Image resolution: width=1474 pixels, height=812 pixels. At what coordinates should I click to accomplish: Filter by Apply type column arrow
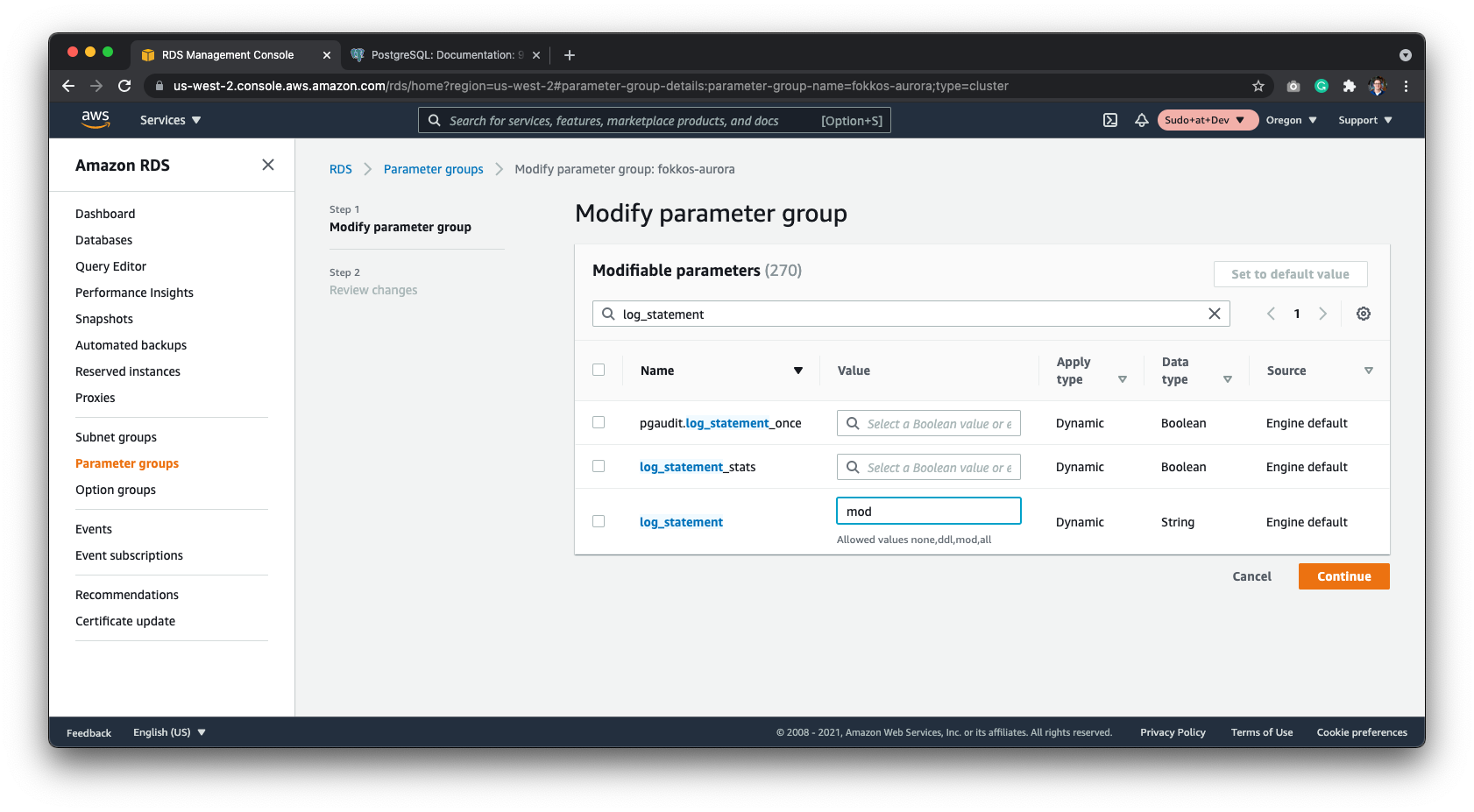[x=1123, y=379]
